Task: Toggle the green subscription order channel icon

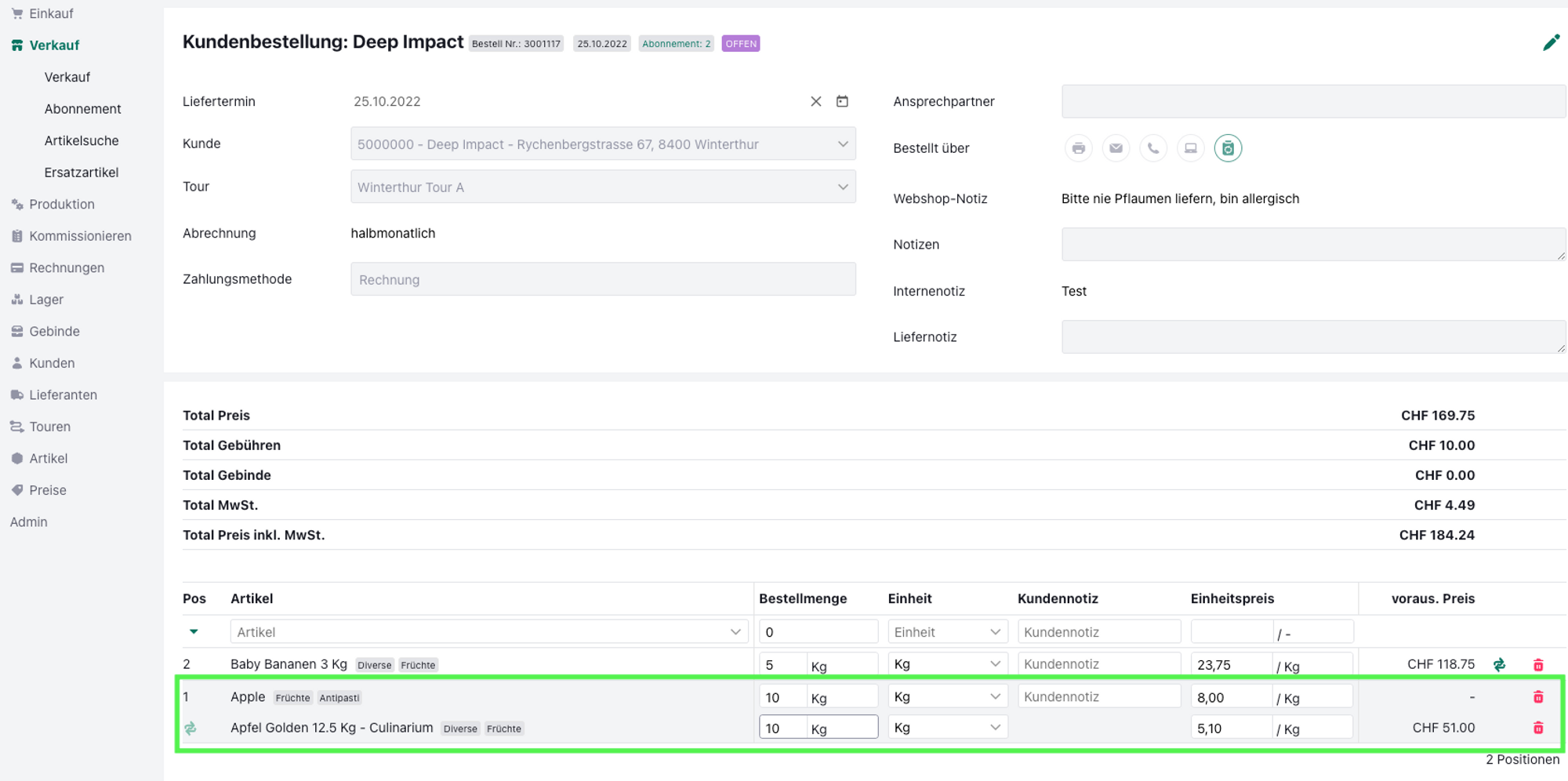Action: click(1227, 148)
